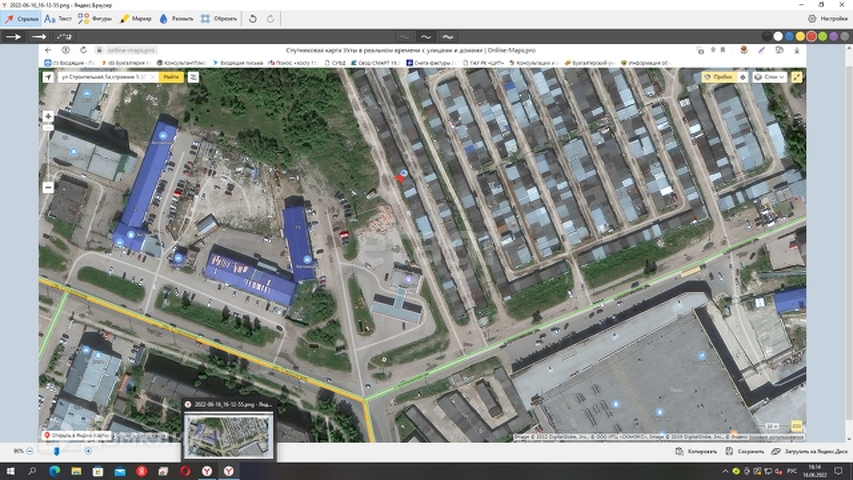Click the Найти search button on map
The width and height of the screenshot is (853, 480).
click(x=170, y=76)
